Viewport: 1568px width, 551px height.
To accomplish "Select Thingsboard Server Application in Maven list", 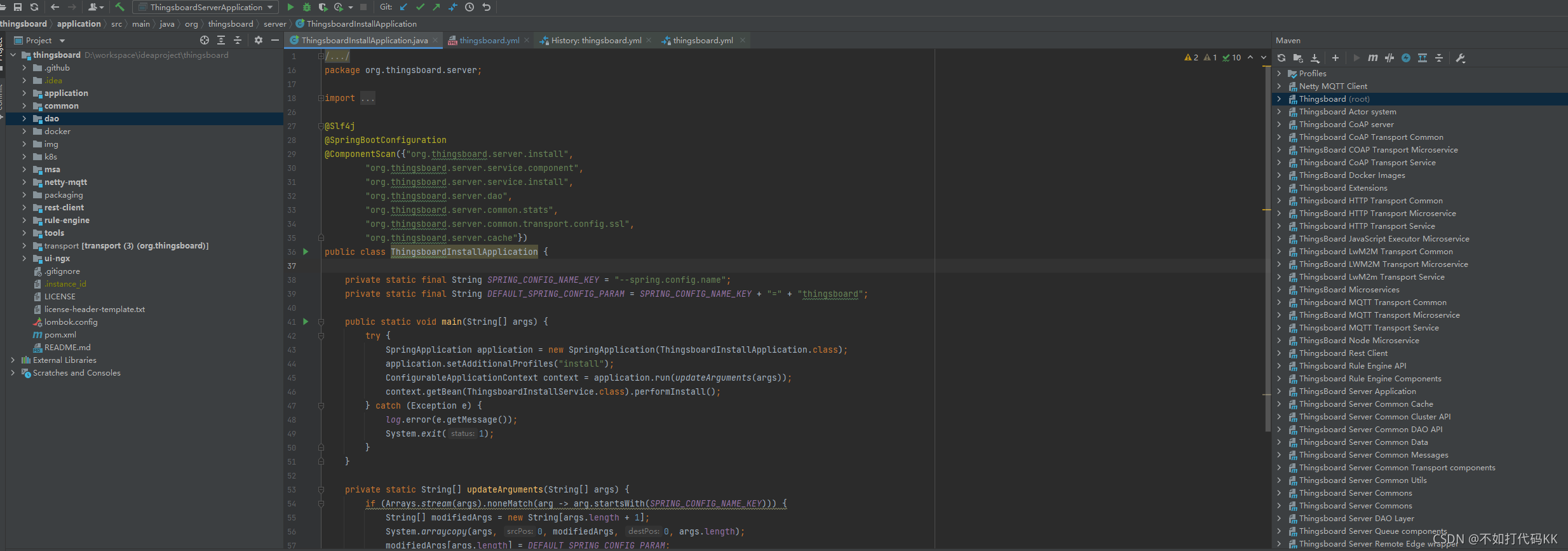I will [x=1358, y=391].
